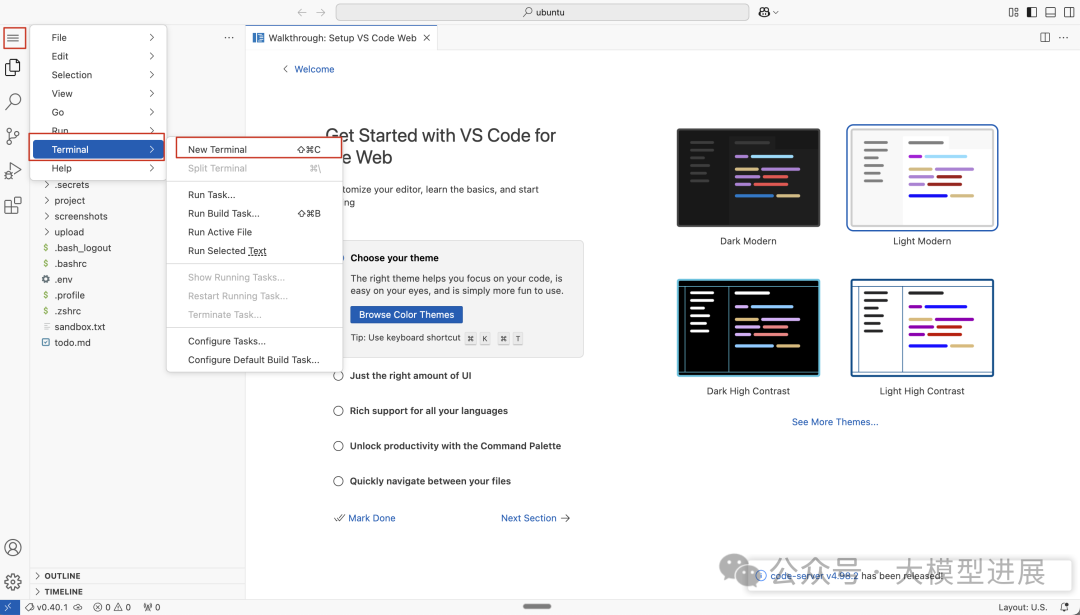Click the Split Editor Right icon
The height and width of the screenshot is (615, 1080).
pos(1045,38)
